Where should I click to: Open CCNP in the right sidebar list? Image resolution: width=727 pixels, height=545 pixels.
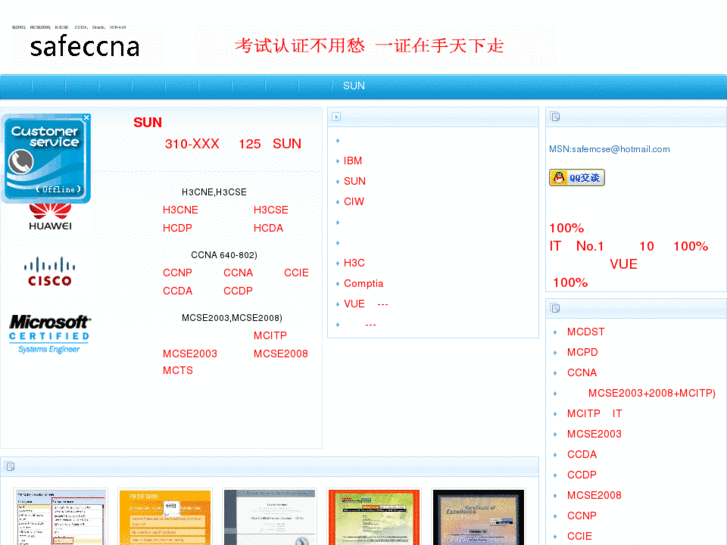click(x=581, y=516)
